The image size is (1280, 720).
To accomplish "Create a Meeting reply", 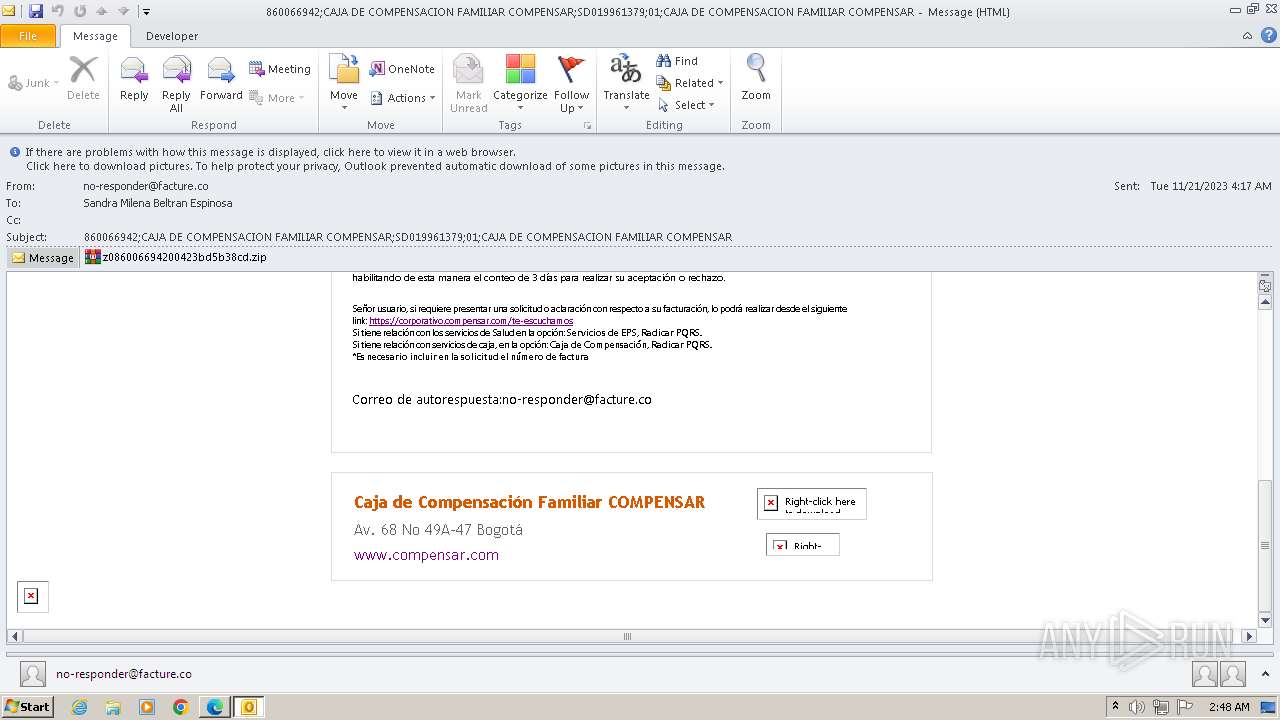I will tap(280, 69).
